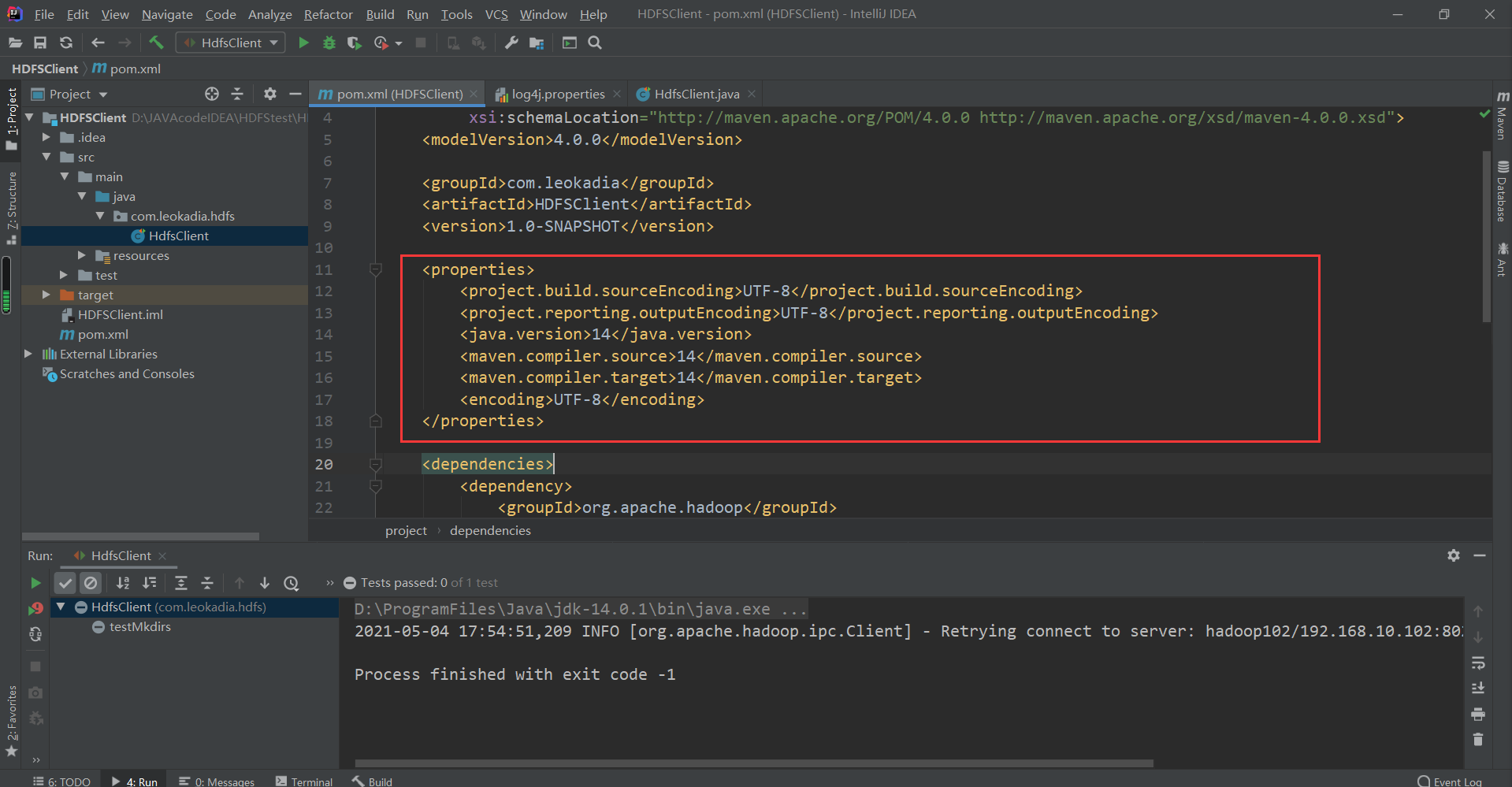
Task: Expand the test node in the Project tree
Action: pyautogui.click(x=65, y=275)
